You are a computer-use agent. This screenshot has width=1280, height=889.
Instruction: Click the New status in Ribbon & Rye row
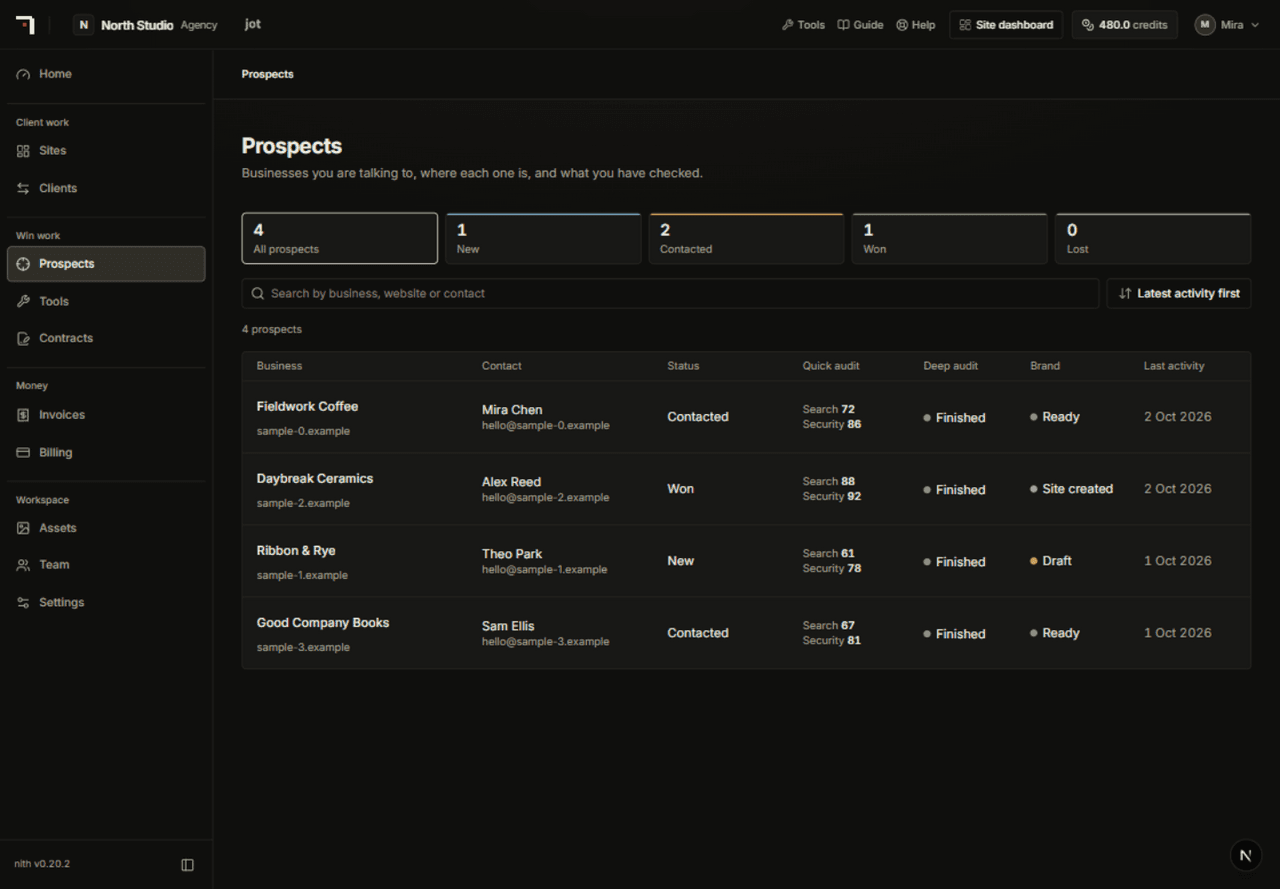tap(681, 561)
